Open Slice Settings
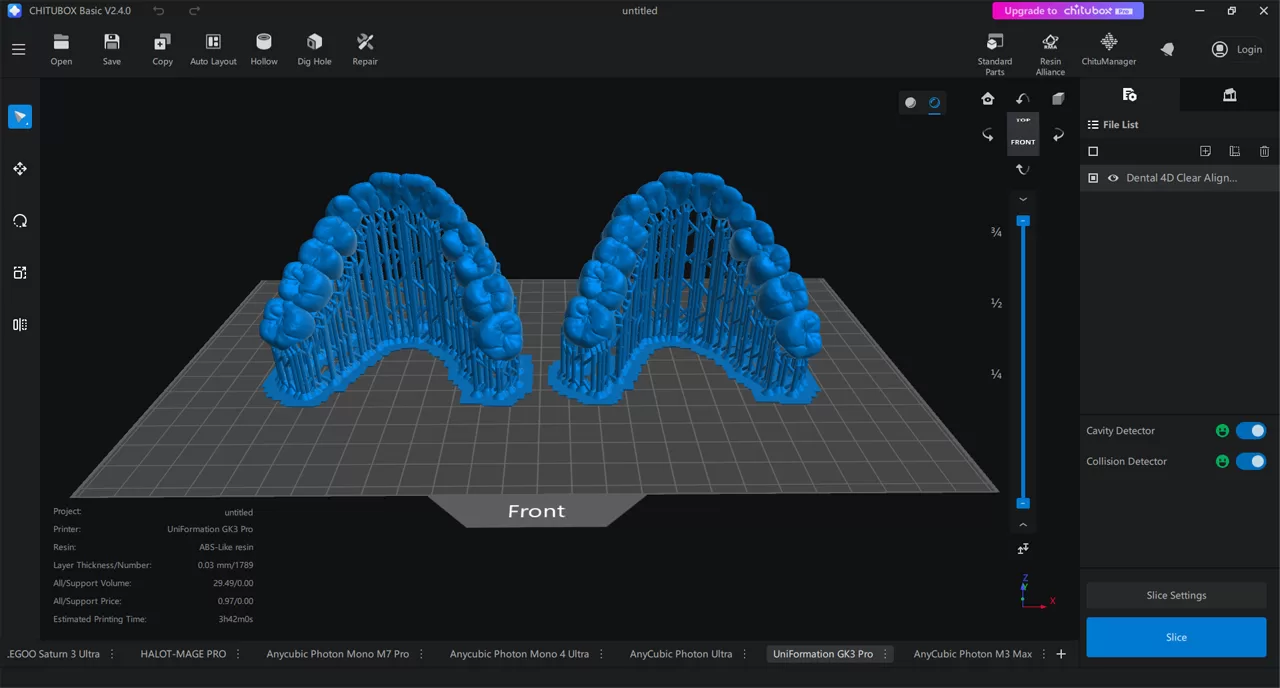The width and height of the screenshot is (1280, 688). [x=1176, y=595]
